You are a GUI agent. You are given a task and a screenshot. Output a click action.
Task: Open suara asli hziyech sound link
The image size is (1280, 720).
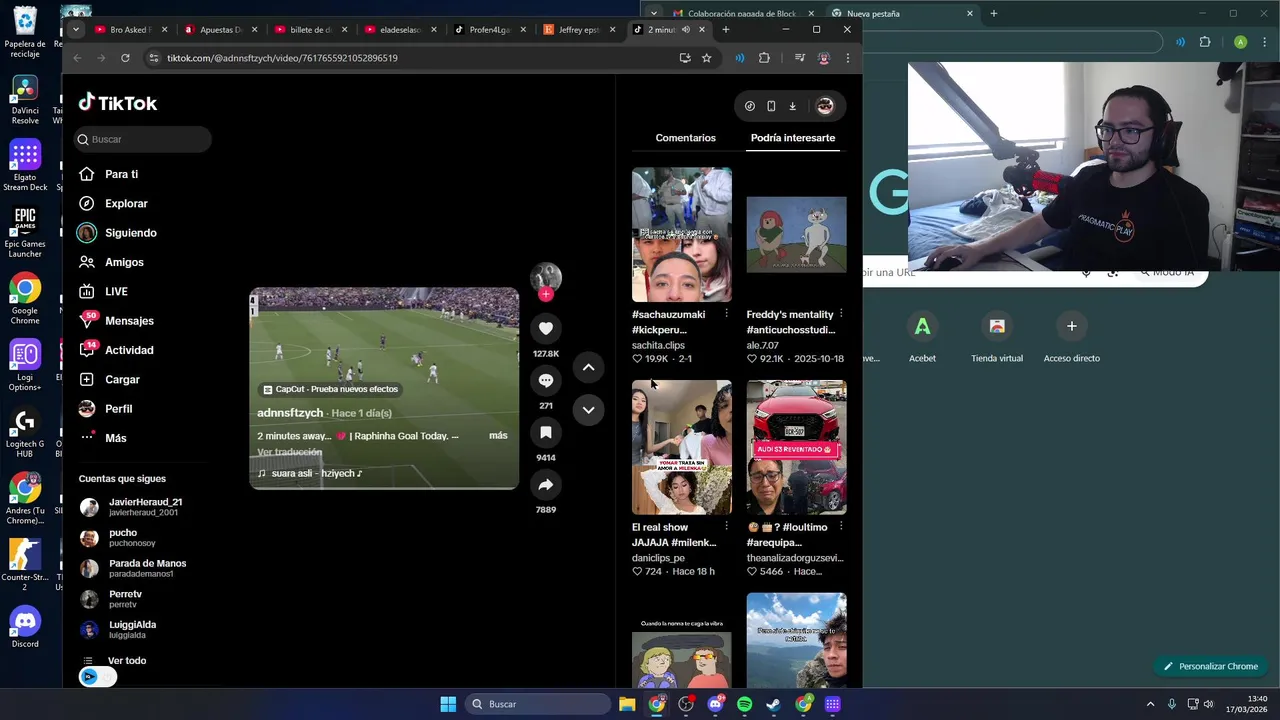[310, 473]
